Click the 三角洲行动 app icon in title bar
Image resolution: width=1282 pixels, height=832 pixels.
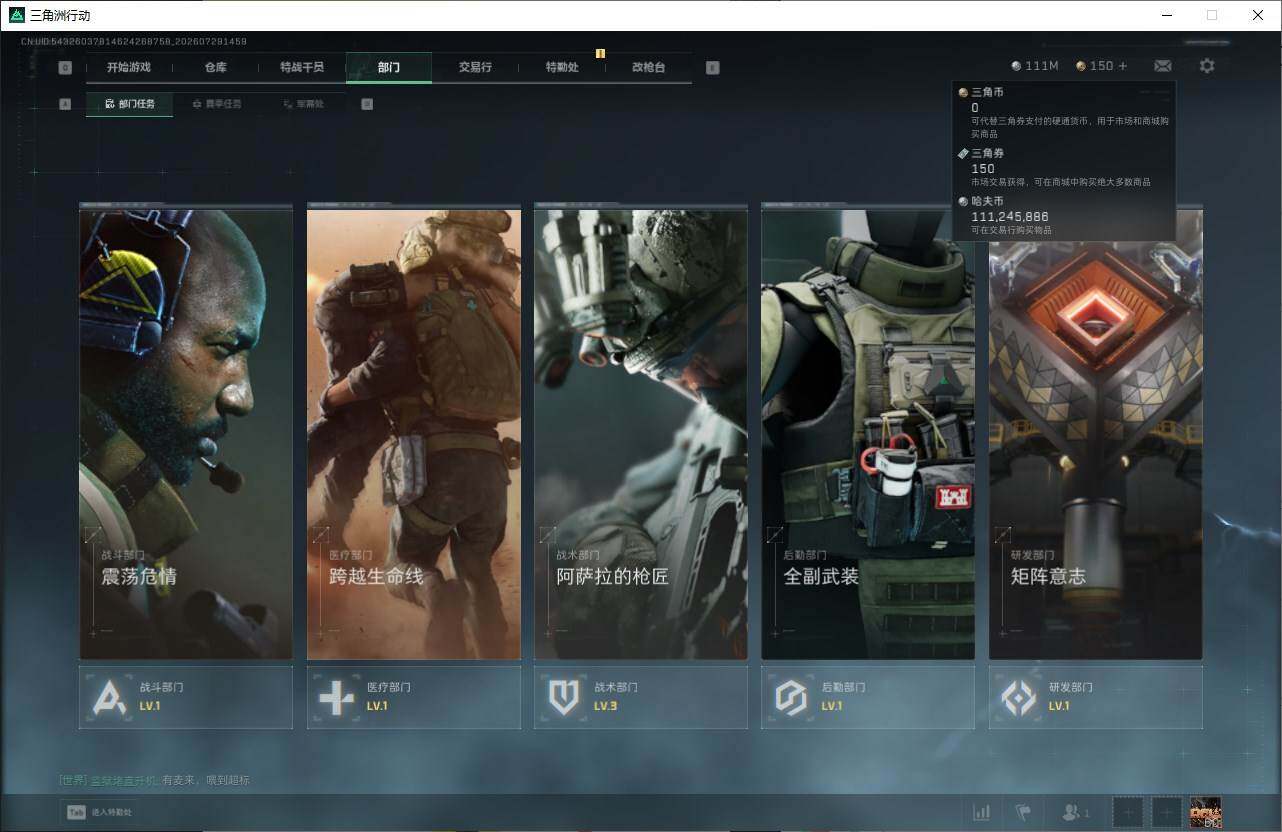tap(17, 15)
